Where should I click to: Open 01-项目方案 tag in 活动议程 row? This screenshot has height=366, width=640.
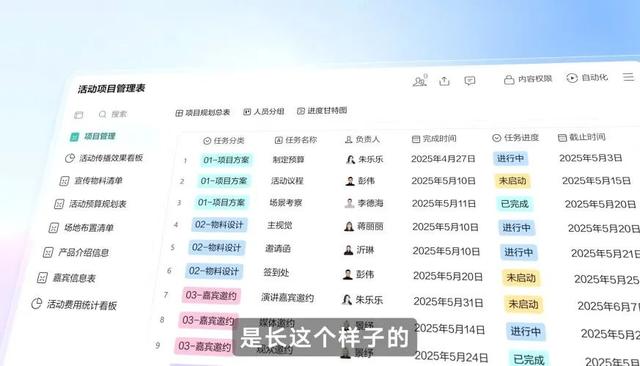pyautogui.click(x=224, y=181)
